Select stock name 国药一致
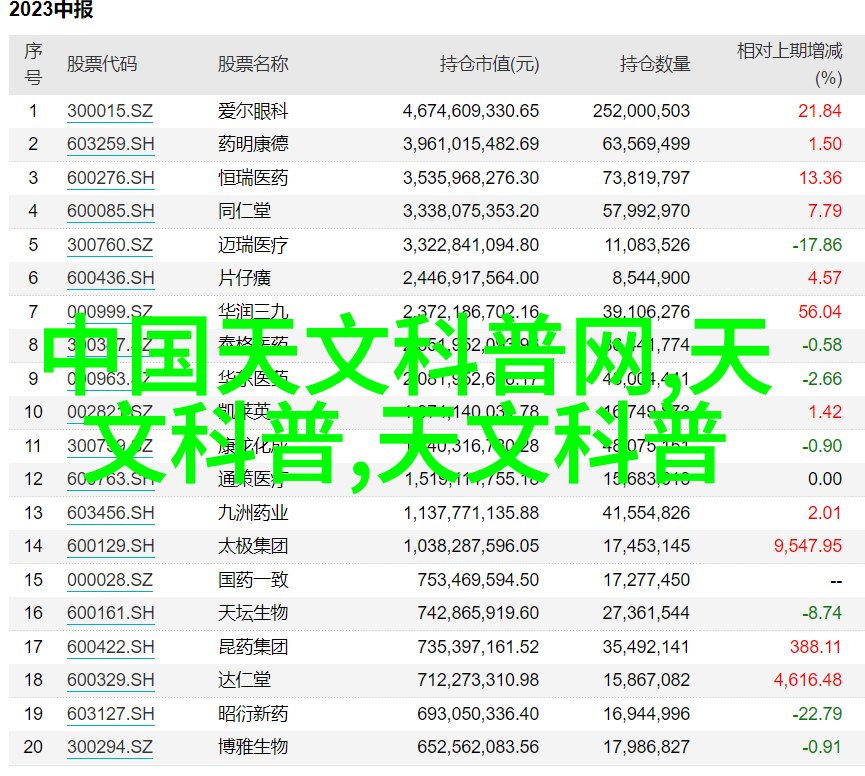The height and width of the screenshot is (776, 865). click(253, 580)
